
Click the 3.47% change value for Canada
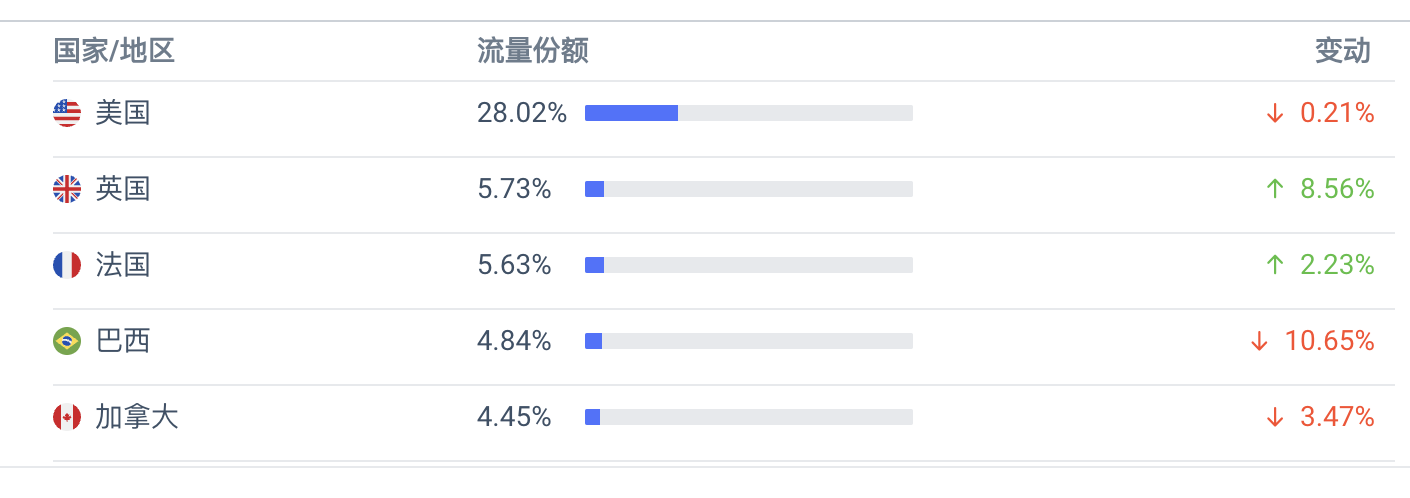click(x=1337, y=417)
